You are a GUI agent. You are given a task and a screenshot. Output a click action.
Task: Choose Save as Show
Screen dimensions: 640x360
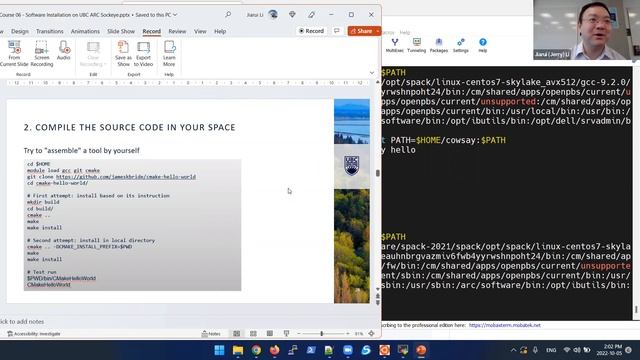click(123, 54)
